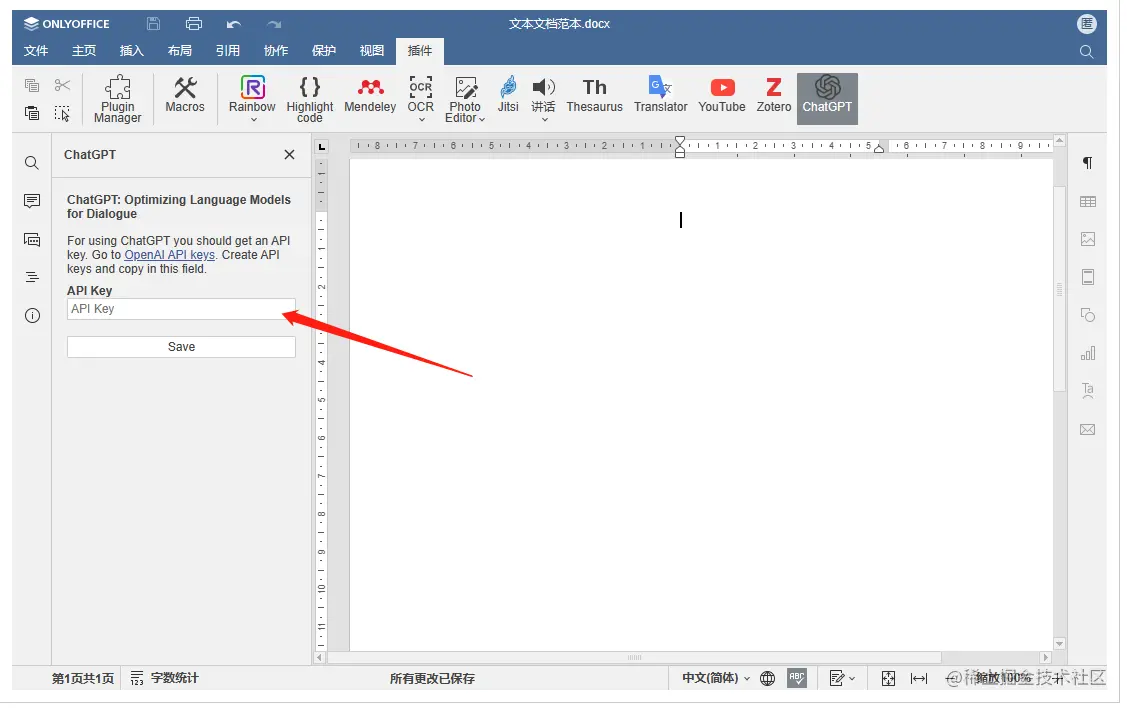
Task: Click the speech speaker plugin icon
Action: point(543,88)
